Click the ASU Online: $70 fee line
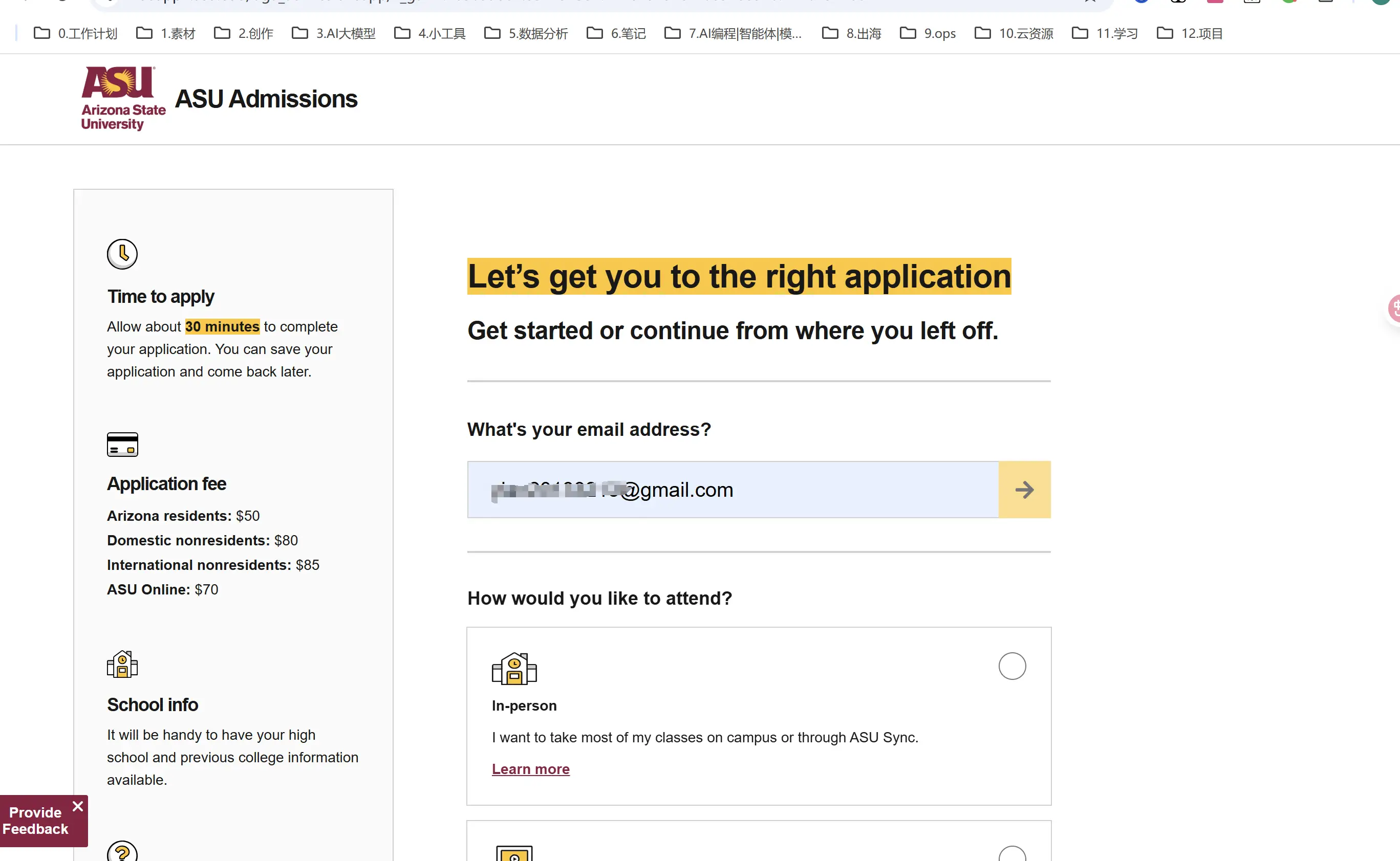1400x861 pixels. (x=162, y=589)
